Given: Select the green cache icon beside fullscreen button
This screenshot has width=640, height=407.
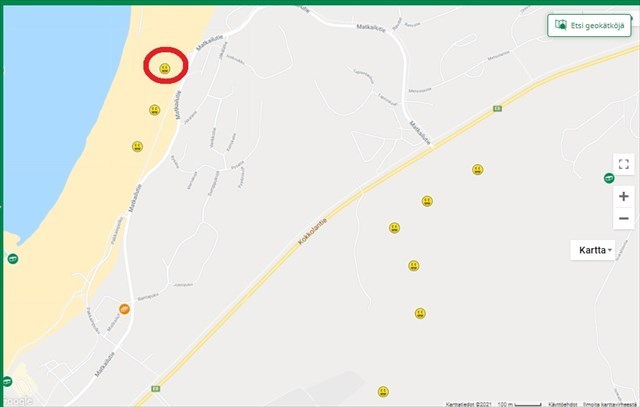Looking at the screenshot, I should (x=609, y=178).
